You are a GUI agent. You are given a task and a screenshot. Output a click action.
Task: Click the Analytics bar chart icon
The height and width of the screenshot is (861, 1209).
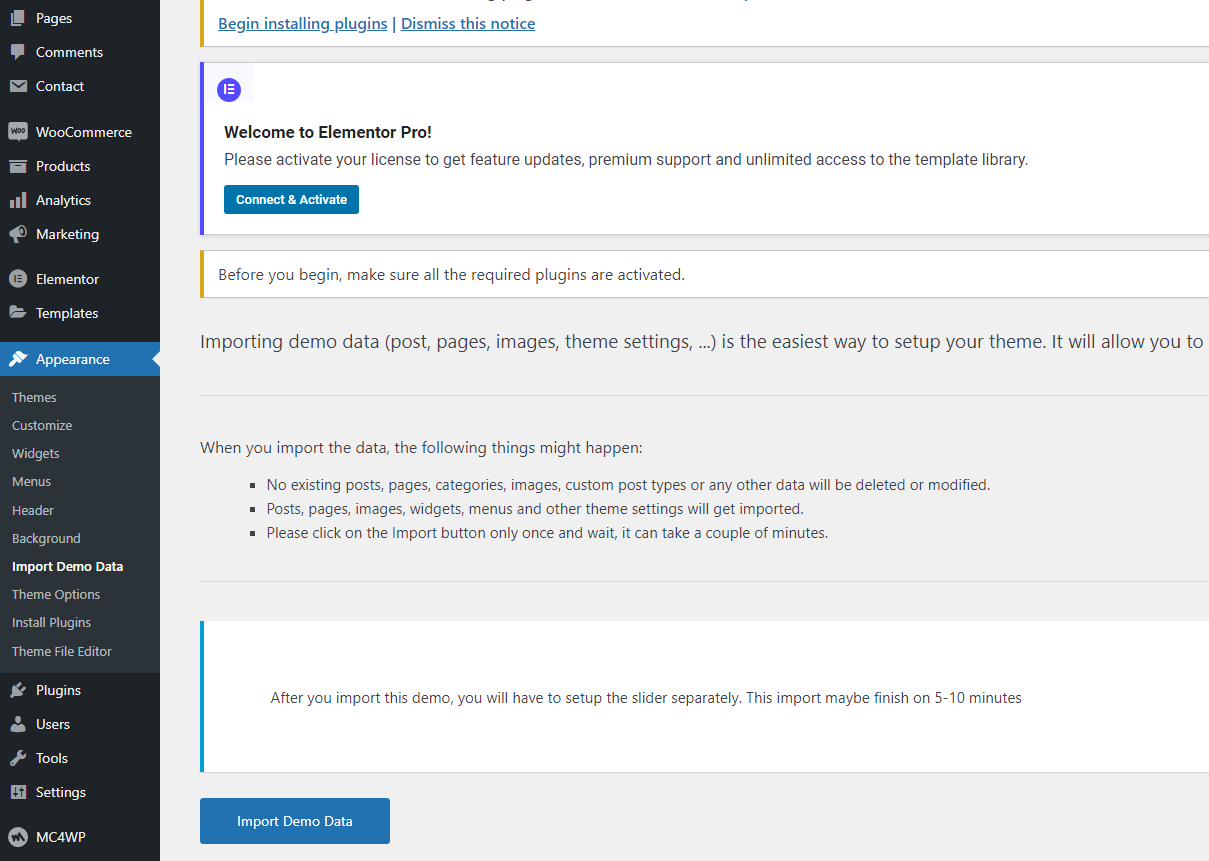click(x=18, y=200)
